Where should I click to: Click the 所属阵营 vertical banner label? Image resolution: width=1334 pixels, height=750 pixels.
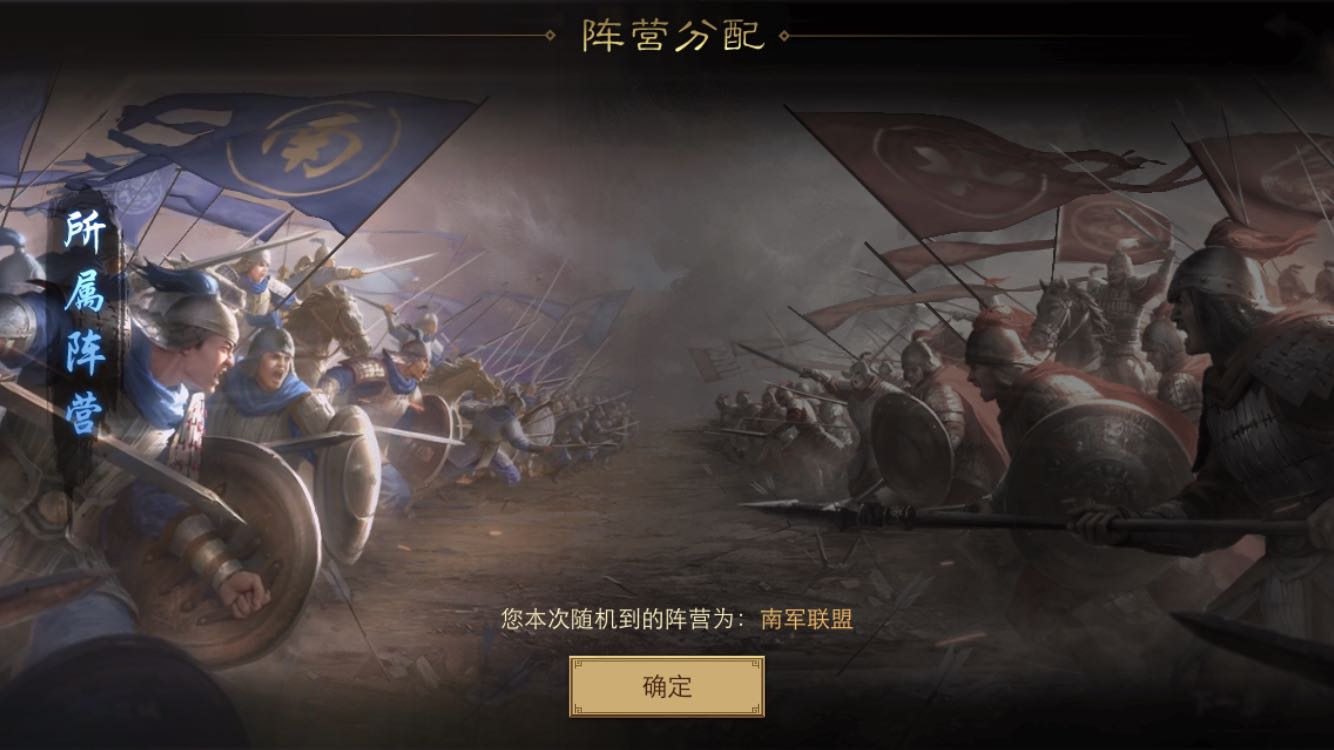click(x=85, y=323)
